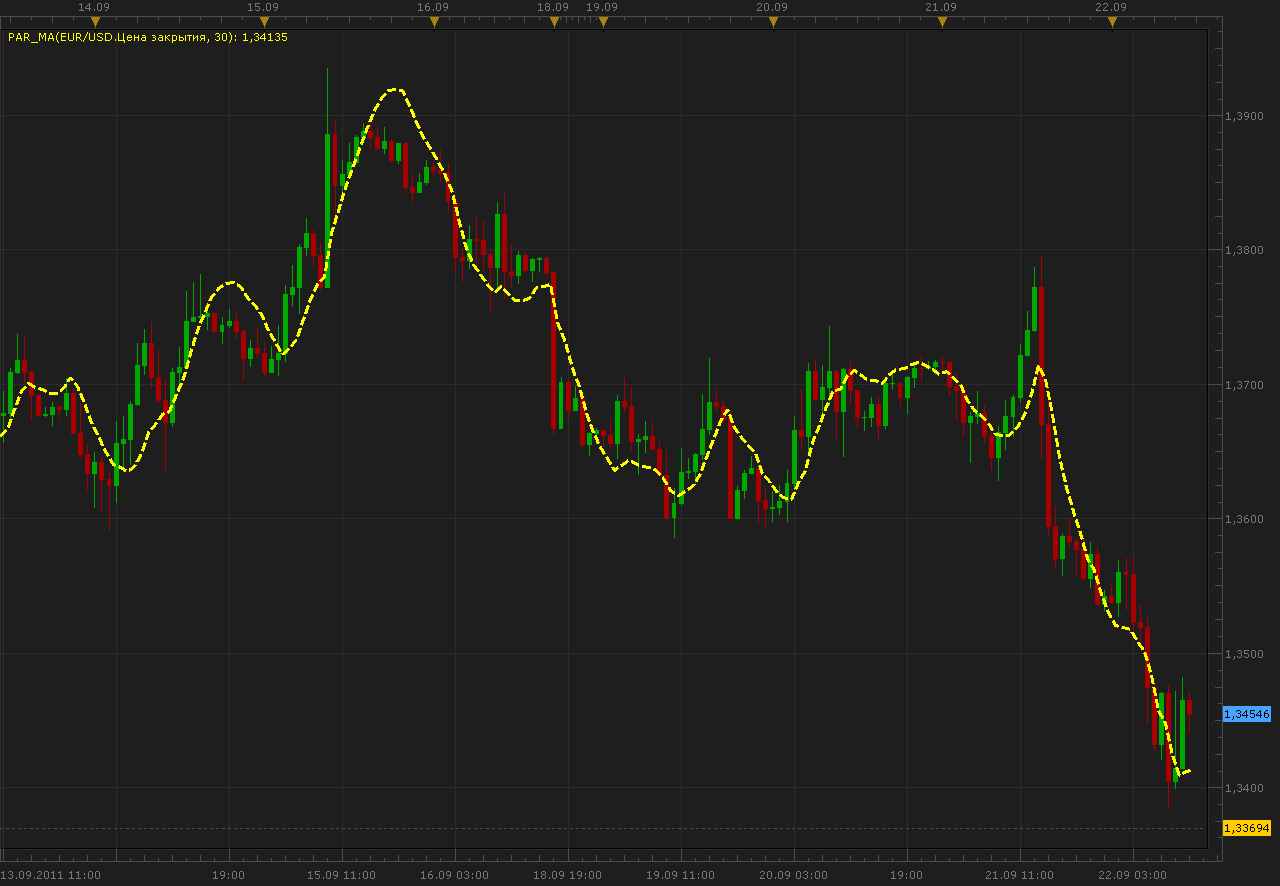Click the 14.09 day marker triangle
Image resolution: width=1280 pixels, height=886 pixels.
[x=95, y=21]
